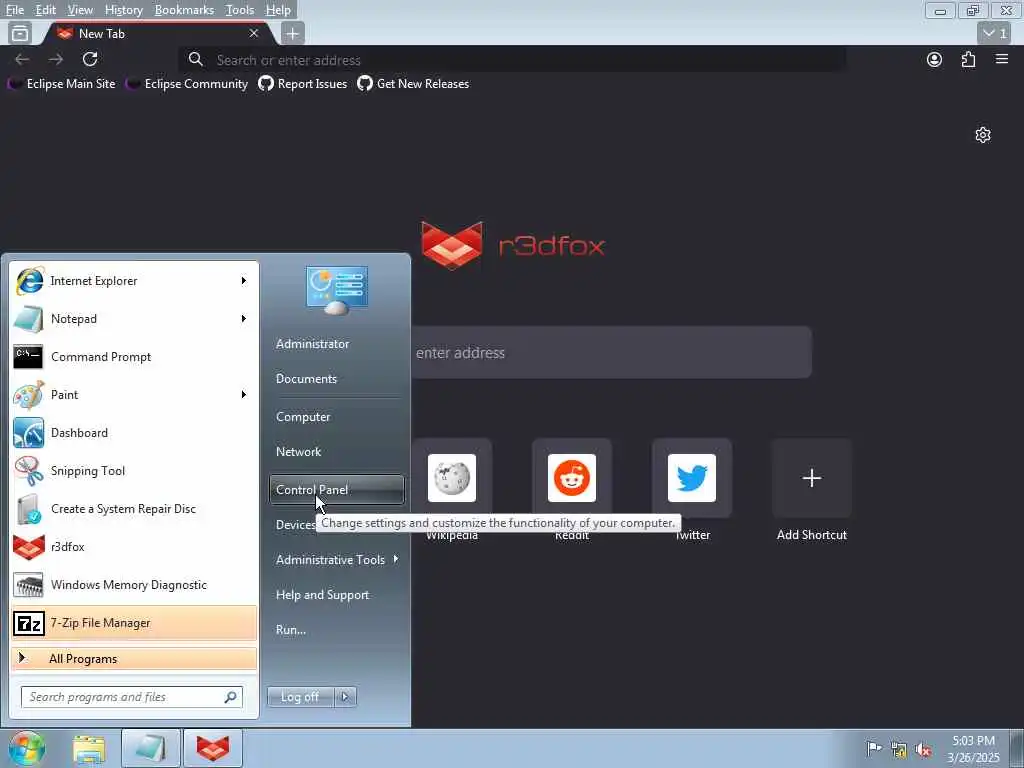Open Action Center flag in system tray
1024x768 pixels.
tap(873, 748)
